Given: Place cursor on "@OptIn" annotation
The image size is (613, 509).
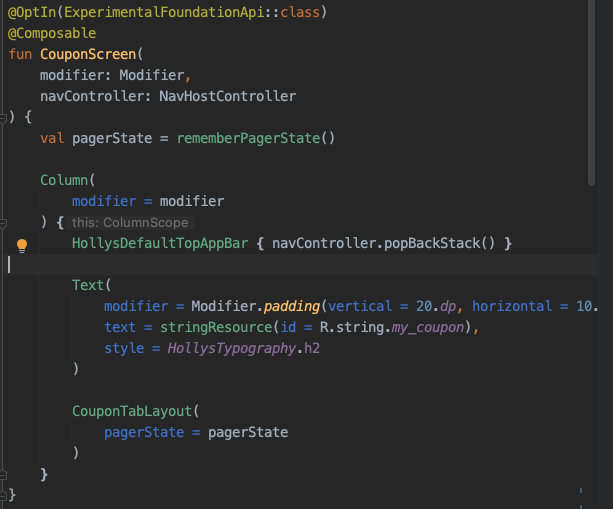Looking at the screenshot, I should 32,12.
